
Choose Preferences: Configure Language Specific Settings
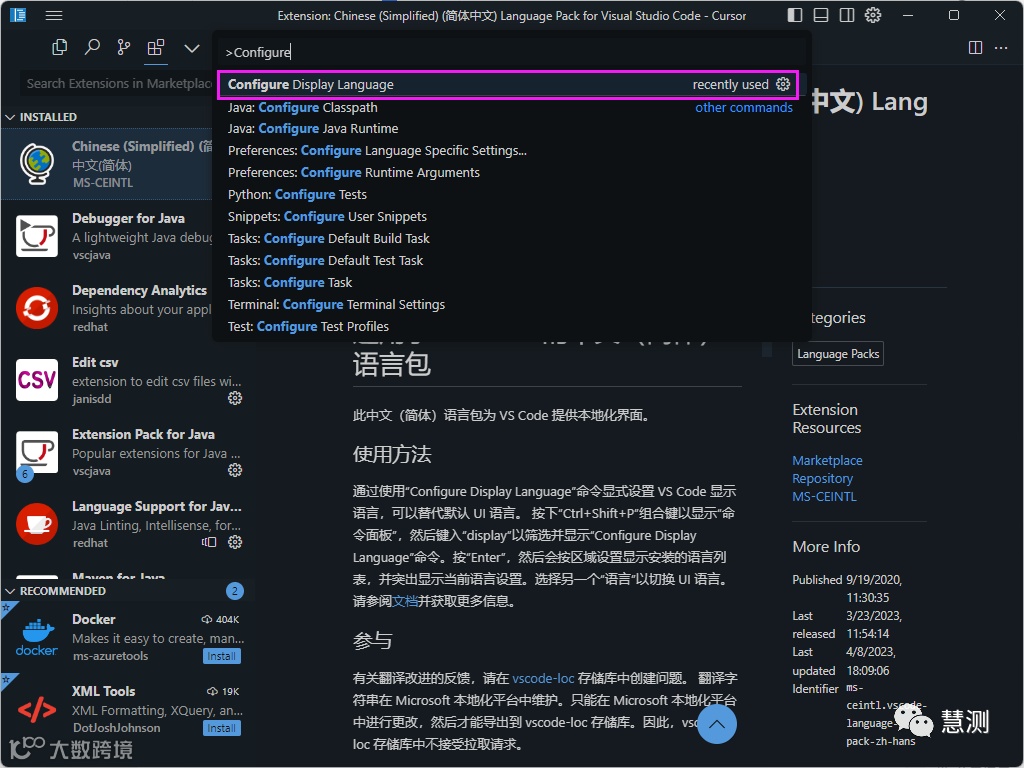click(511, 151)
